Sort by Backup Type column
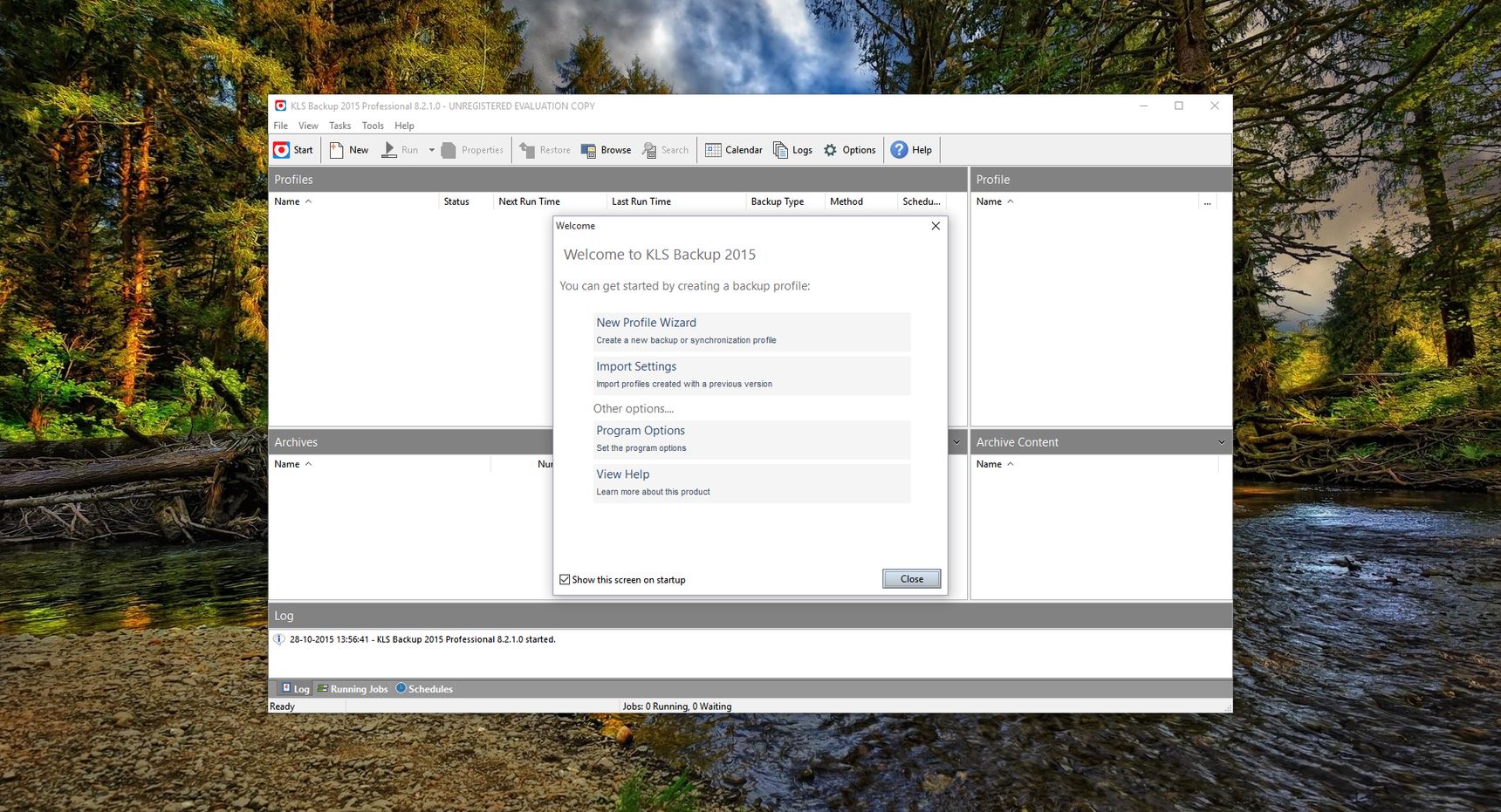The height and width of the screenshot is (812, 1501). point(785,201)
